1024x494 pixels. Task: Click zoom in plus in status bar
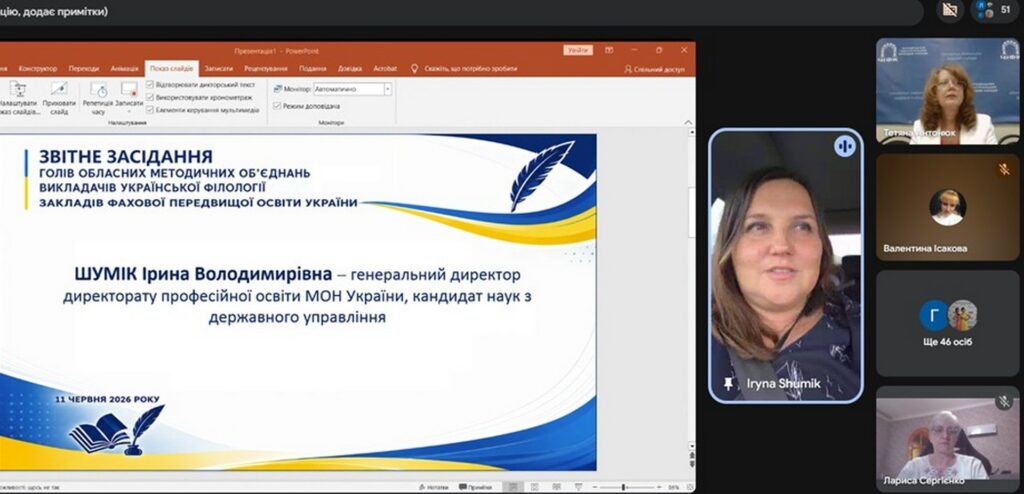(x=658, y=487)
